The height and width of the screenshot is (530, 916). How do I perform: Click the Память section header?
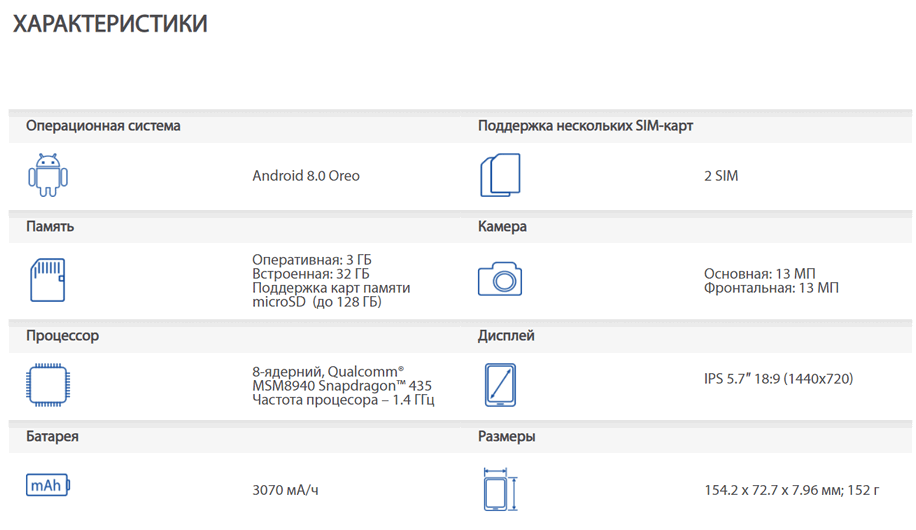pyautogui.click(x=50, y=226)
